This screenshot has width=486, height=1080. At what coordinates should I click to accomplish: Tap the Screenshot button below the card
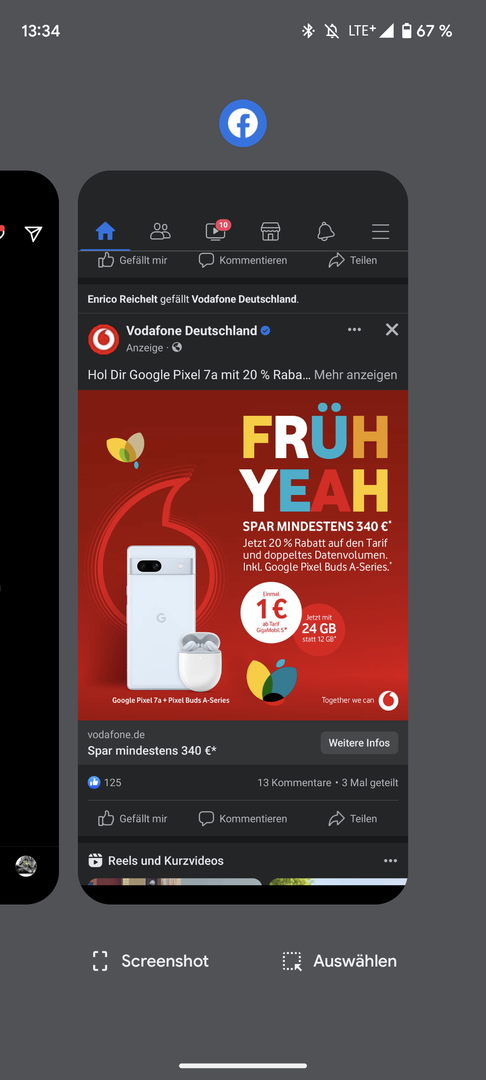point(151,961)
